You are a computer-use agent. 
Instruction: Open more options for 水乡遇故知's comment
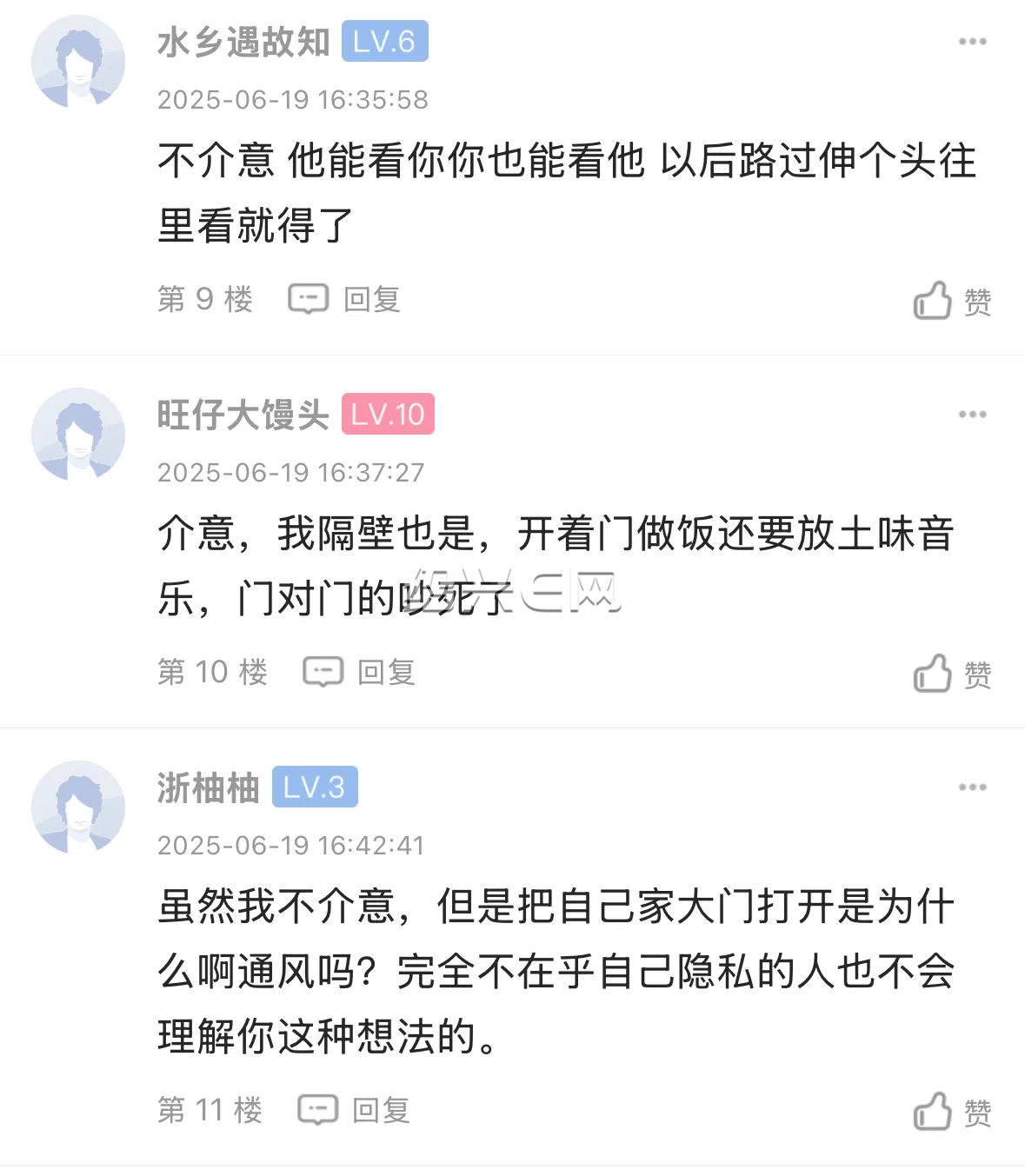[x=972, y=42]
